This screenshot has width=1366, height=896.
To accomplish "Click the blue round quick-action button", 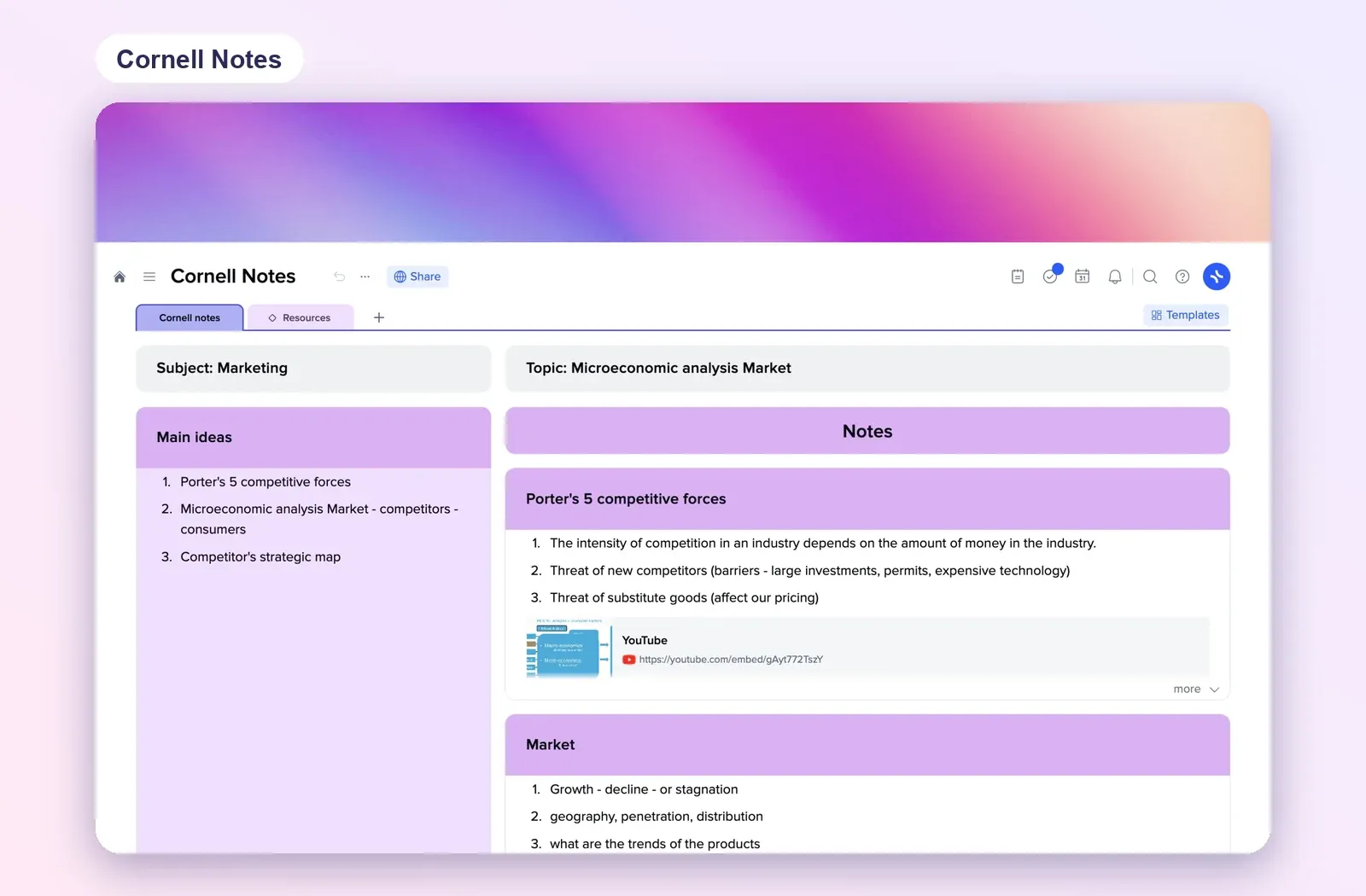I will (1217, 276).
